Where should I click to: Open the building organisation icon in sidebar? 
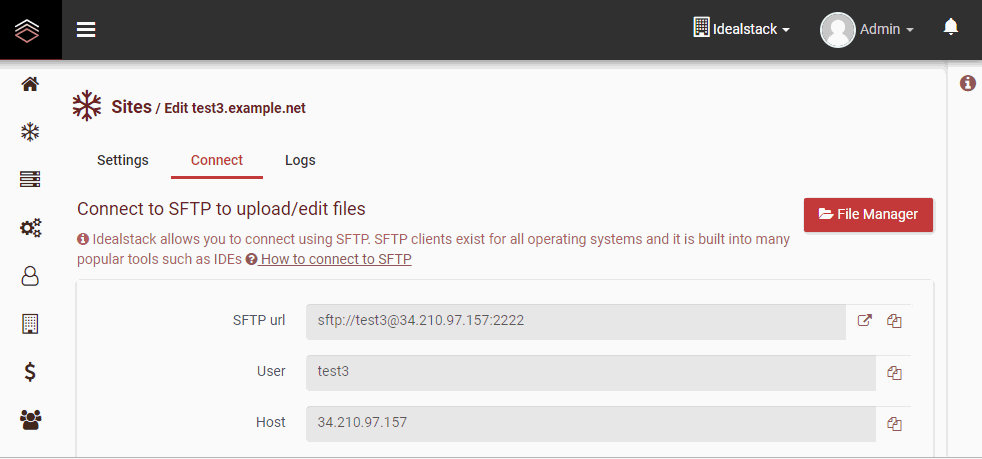(x=30, y=324)
